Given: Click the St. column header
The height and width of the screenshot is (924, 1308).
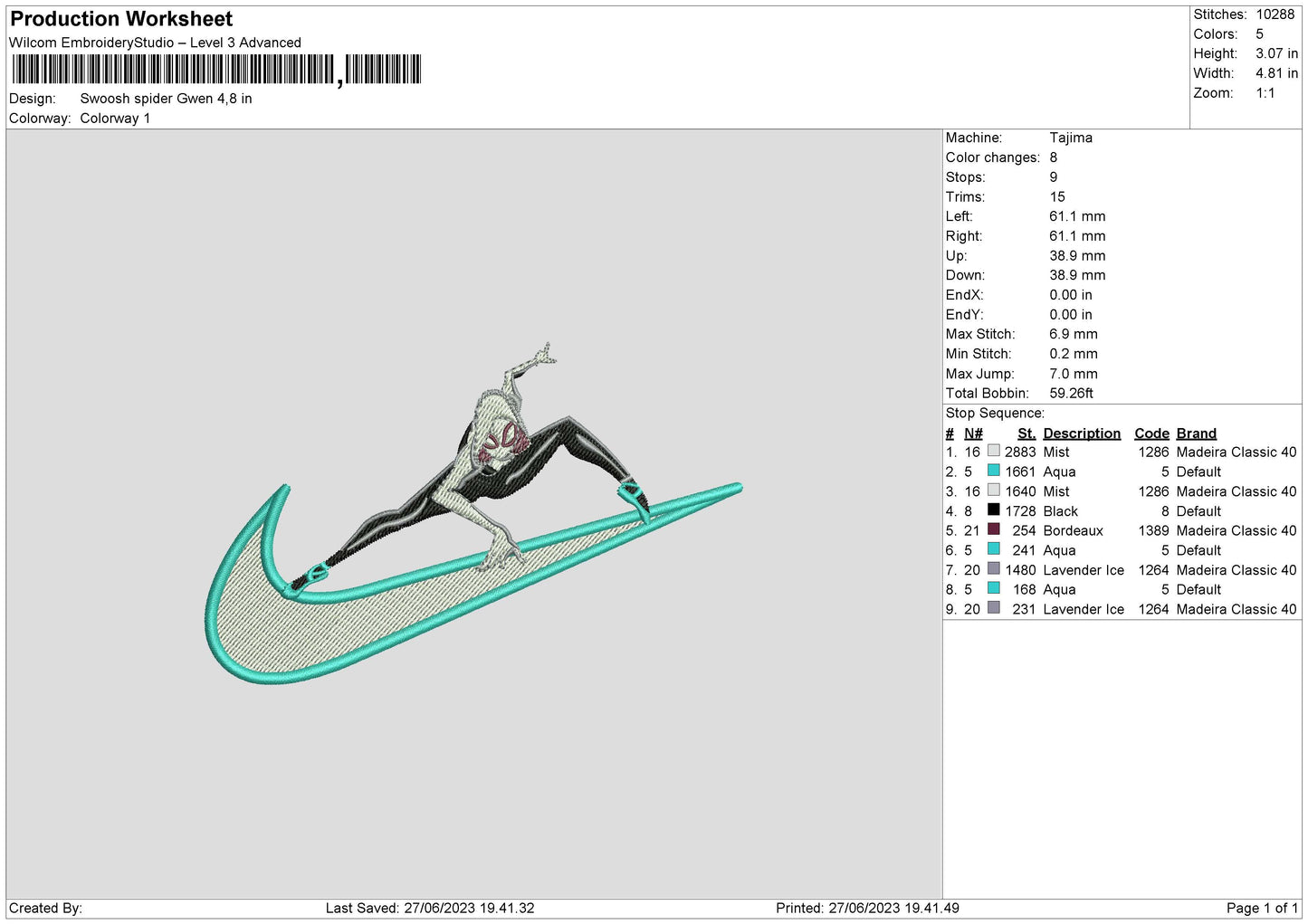Looking at the screenshot, I should click(1026, 433).
